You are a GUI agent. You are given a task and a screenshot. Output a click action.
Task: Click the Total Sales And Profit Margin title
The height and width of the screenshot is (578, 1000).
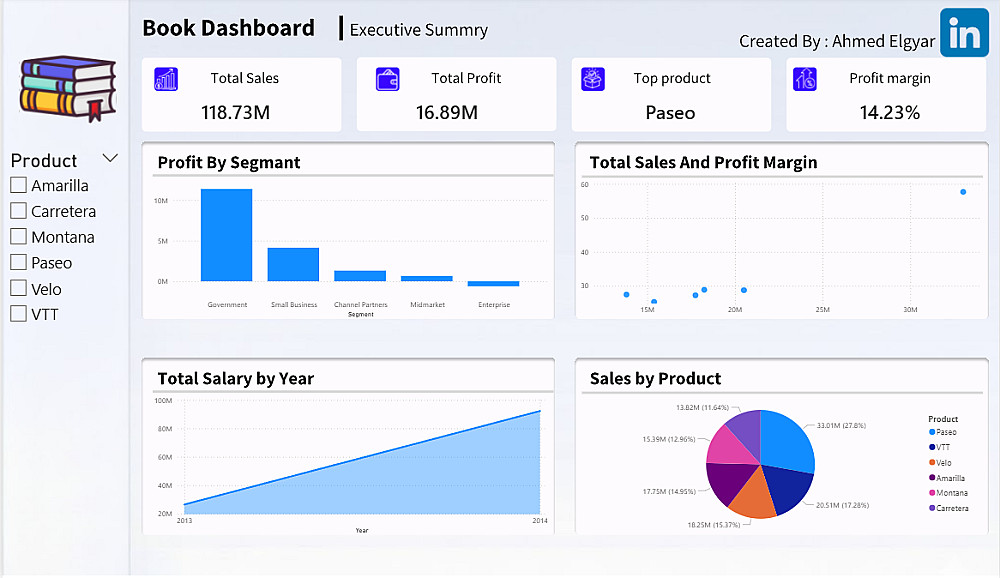(x=703, y=163)
